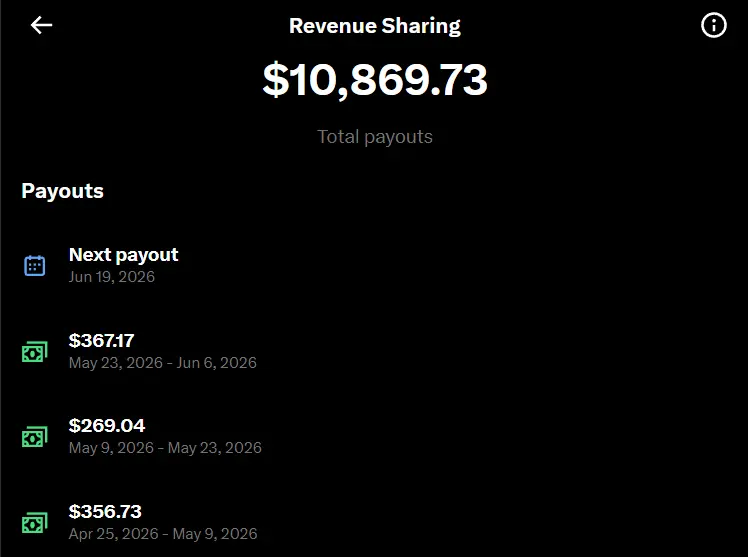Click the green cash icon beside $356.73
Screen dimensions: 748x557
click(x=35, y=523)
